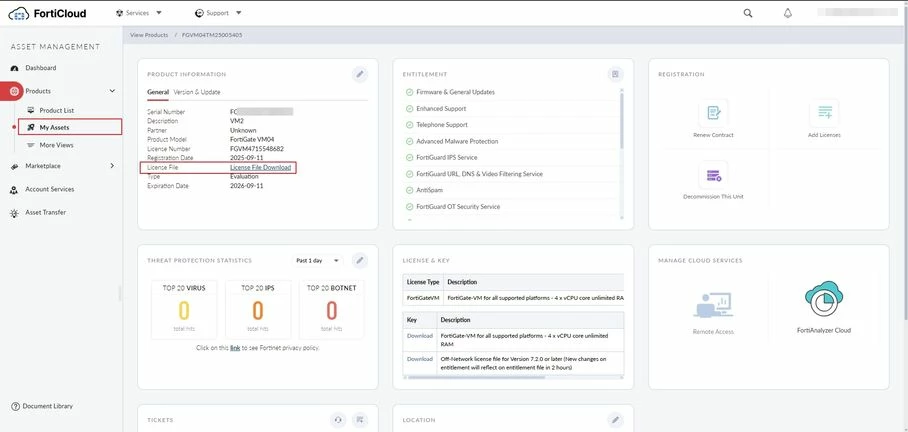Open the Remote Access cloud service
The width and height of the screenshot is (908, 432).
(713, 313)
